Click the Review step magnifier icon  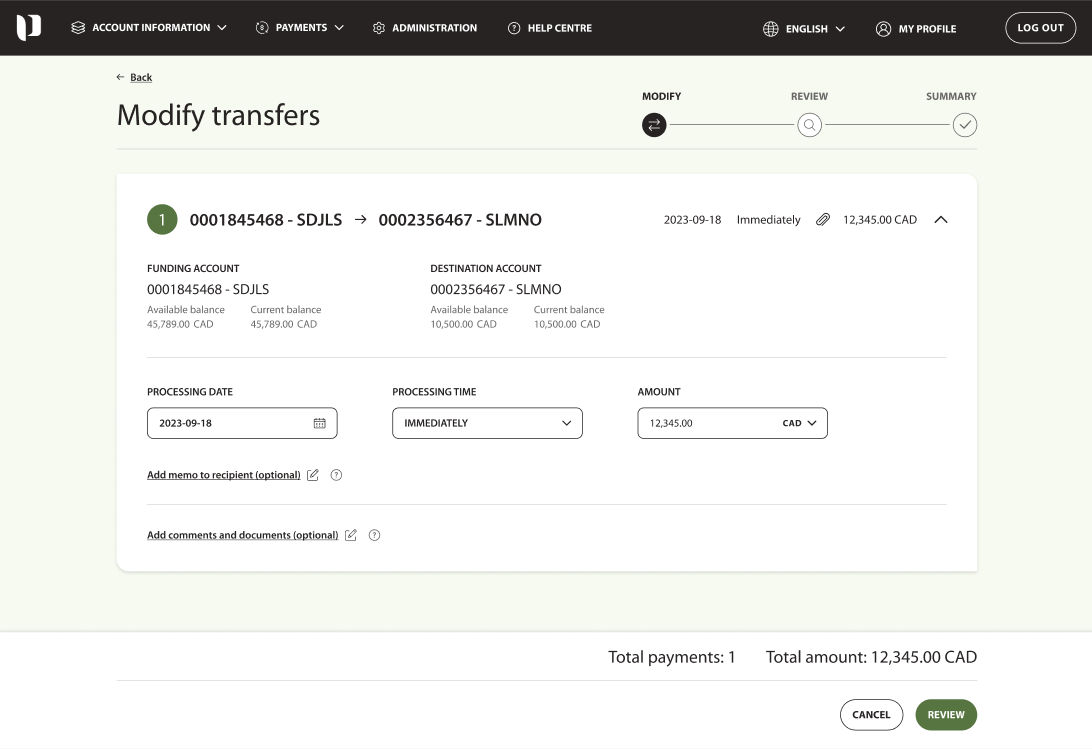(x=809, y=125)
